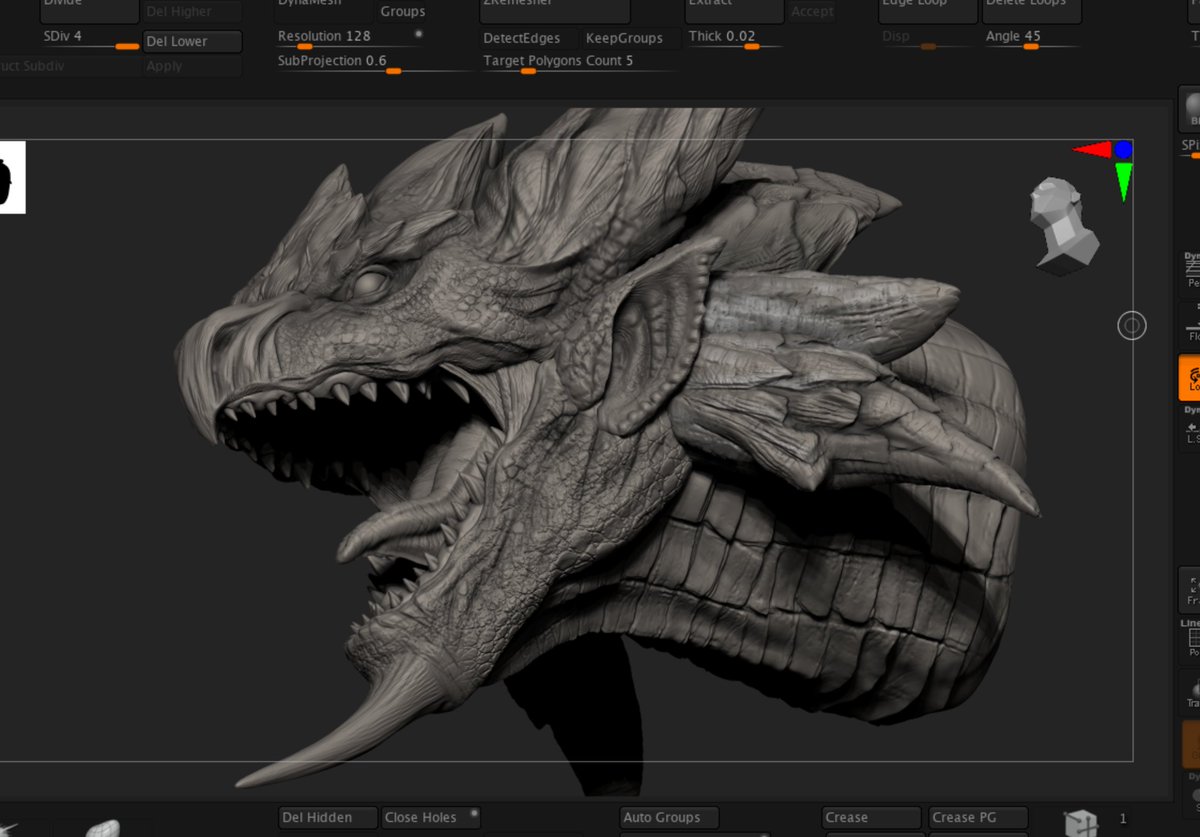Click the Divide button
The image size is (1200, 837).
90,11
